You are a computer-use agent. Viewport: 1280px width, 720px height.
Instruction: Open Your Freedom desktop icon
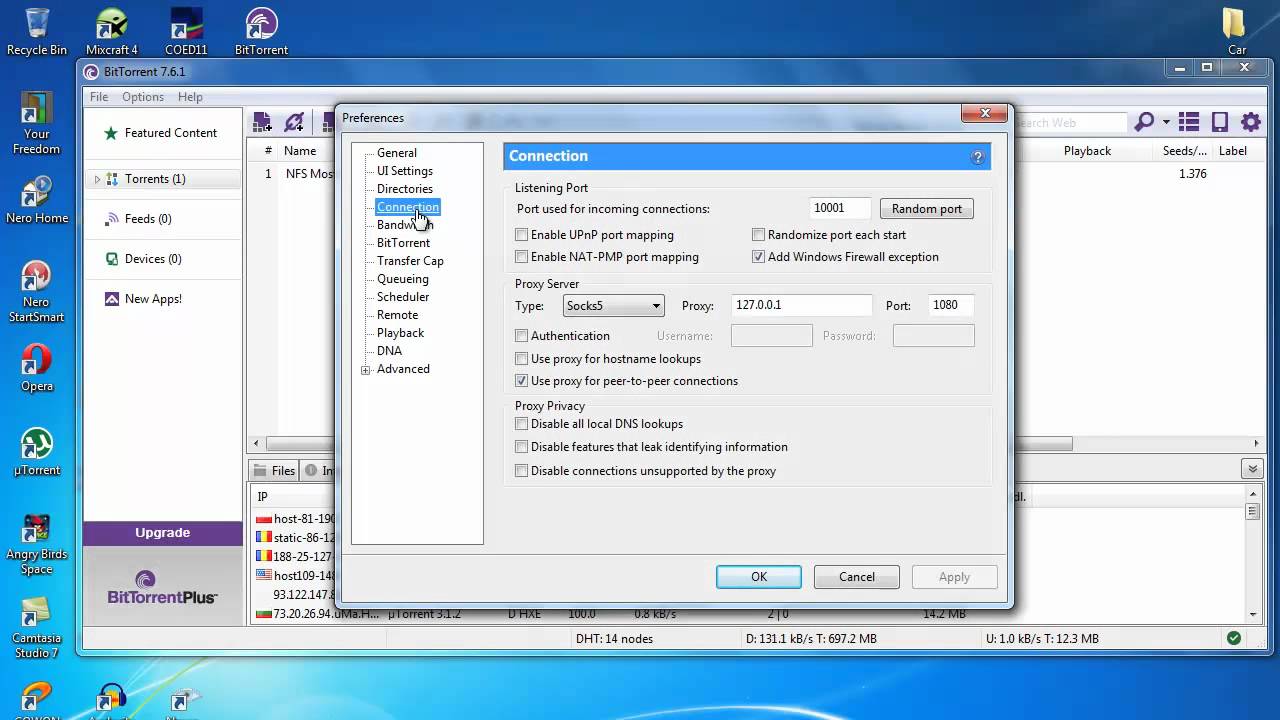37,124
